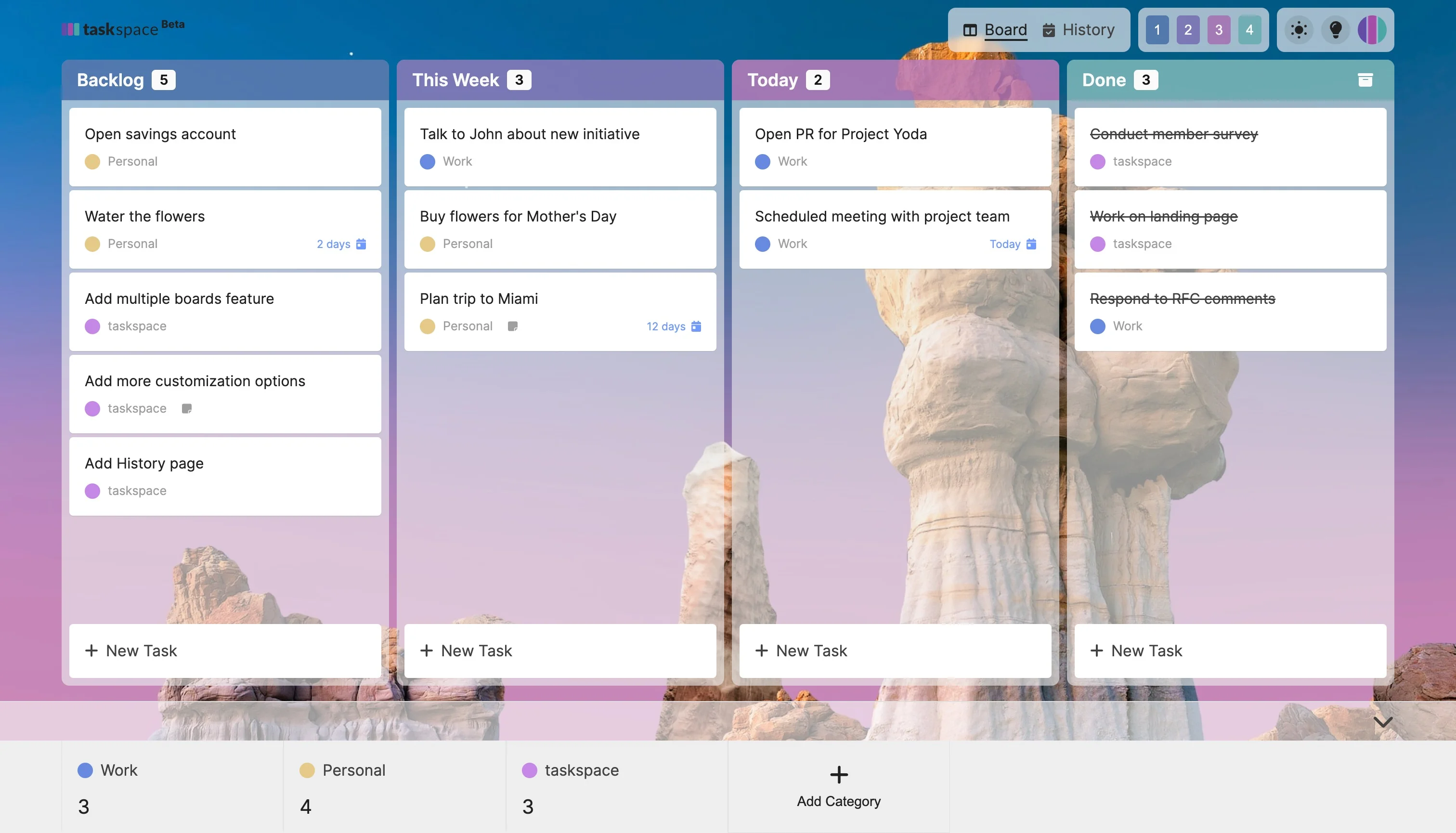
Task: Click the columns icon beside the Board label
Action: [970, 30]
